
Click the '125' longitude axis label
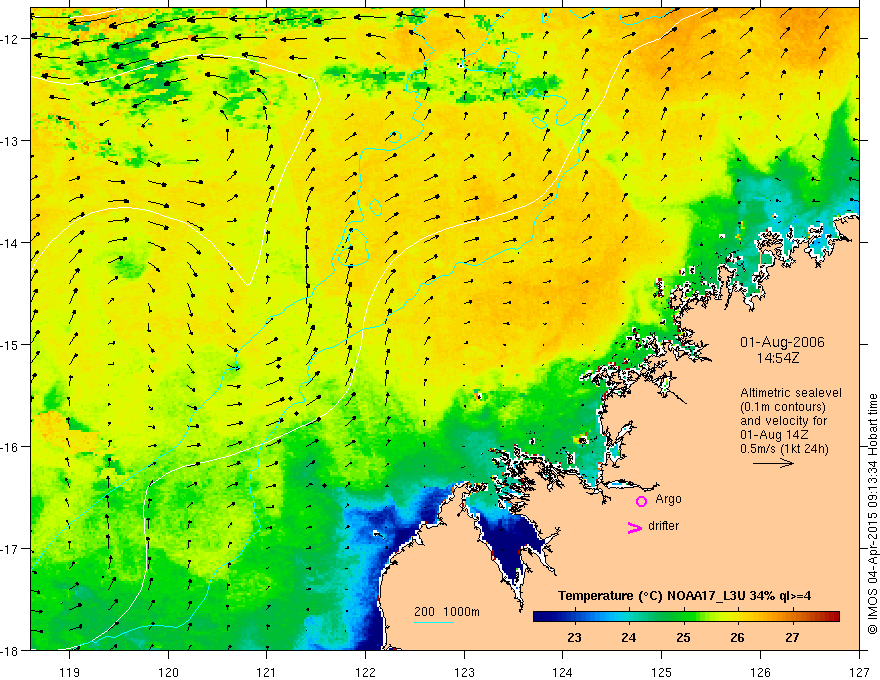pyautogui.click(x=662, y=672)
